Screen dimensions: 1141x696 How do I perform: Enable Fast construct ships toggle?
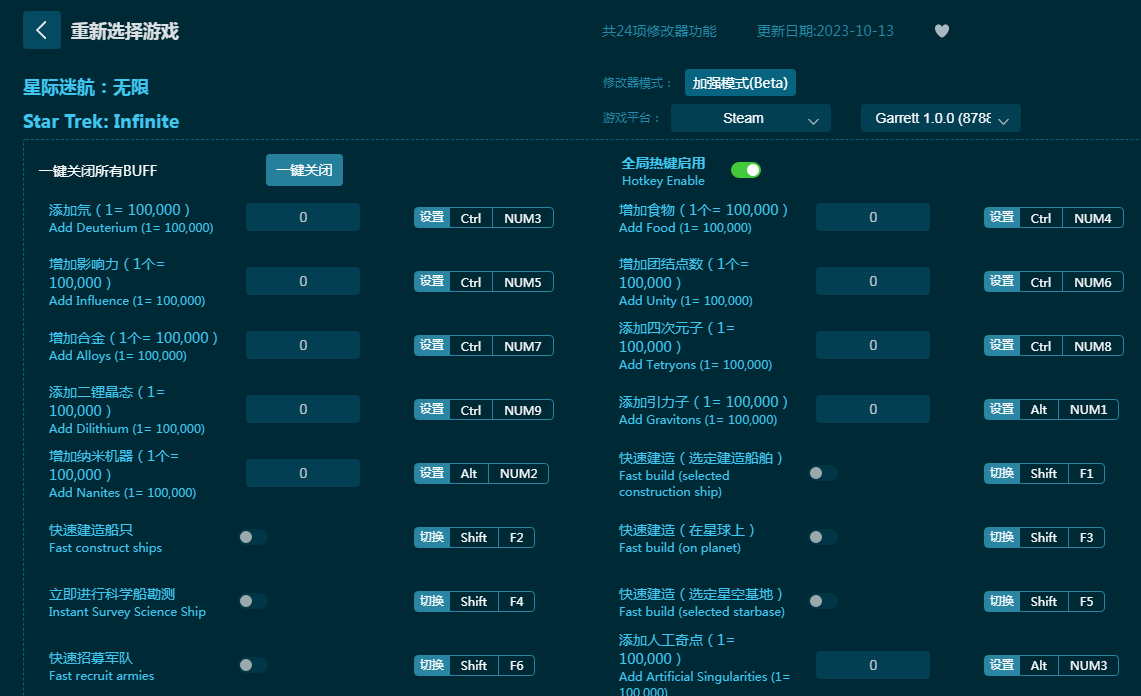[x=253, y=537]
